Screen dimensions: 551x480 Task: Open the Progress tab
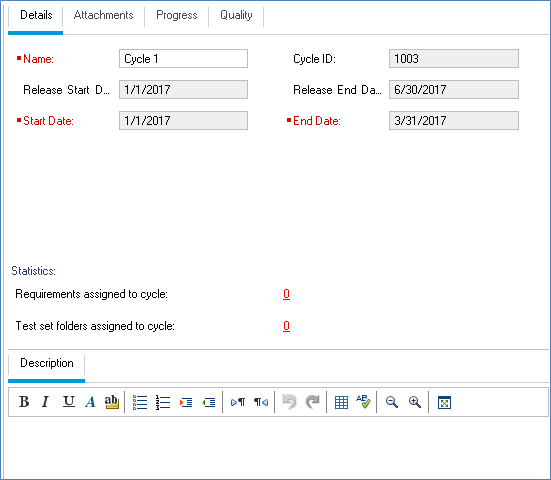tap(177, 15)
